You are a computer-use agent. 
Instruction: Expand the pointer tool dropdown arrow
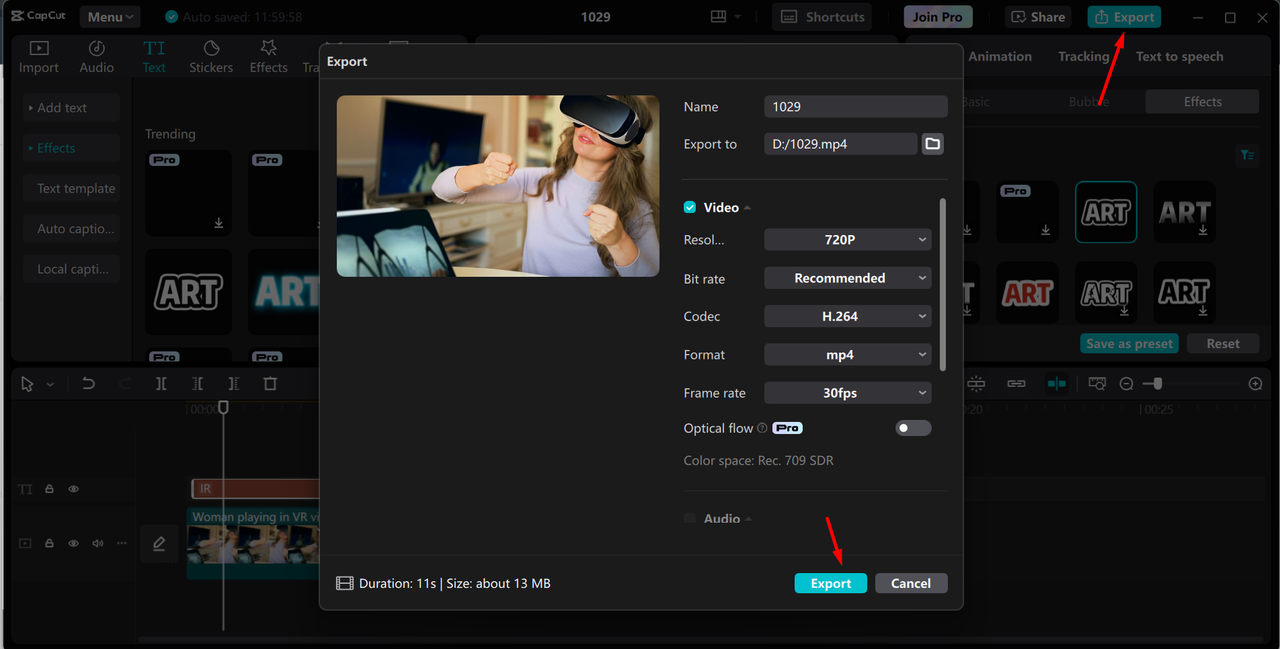(50, 385)
